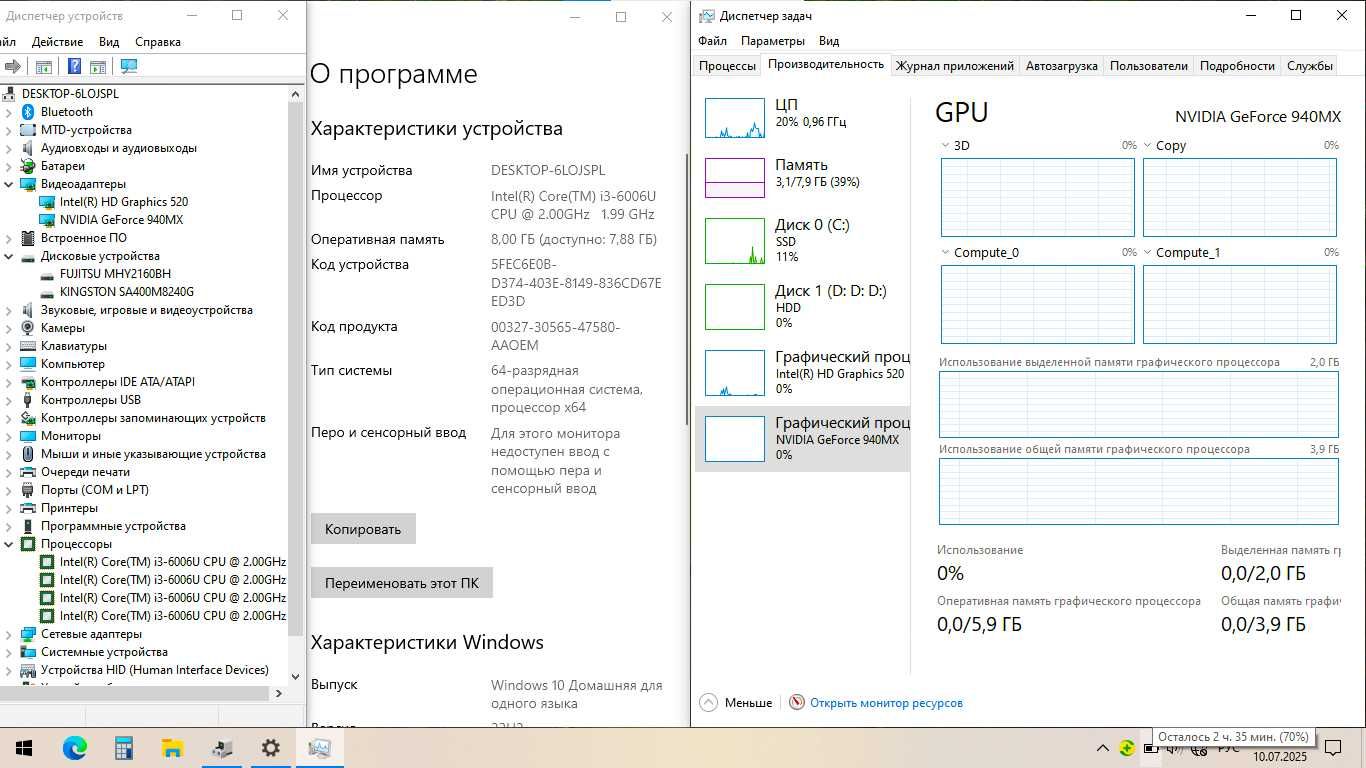Click the Меньше collapse arrow circle icon
This screenshot has width=1366, height=768.
(708, 703)
